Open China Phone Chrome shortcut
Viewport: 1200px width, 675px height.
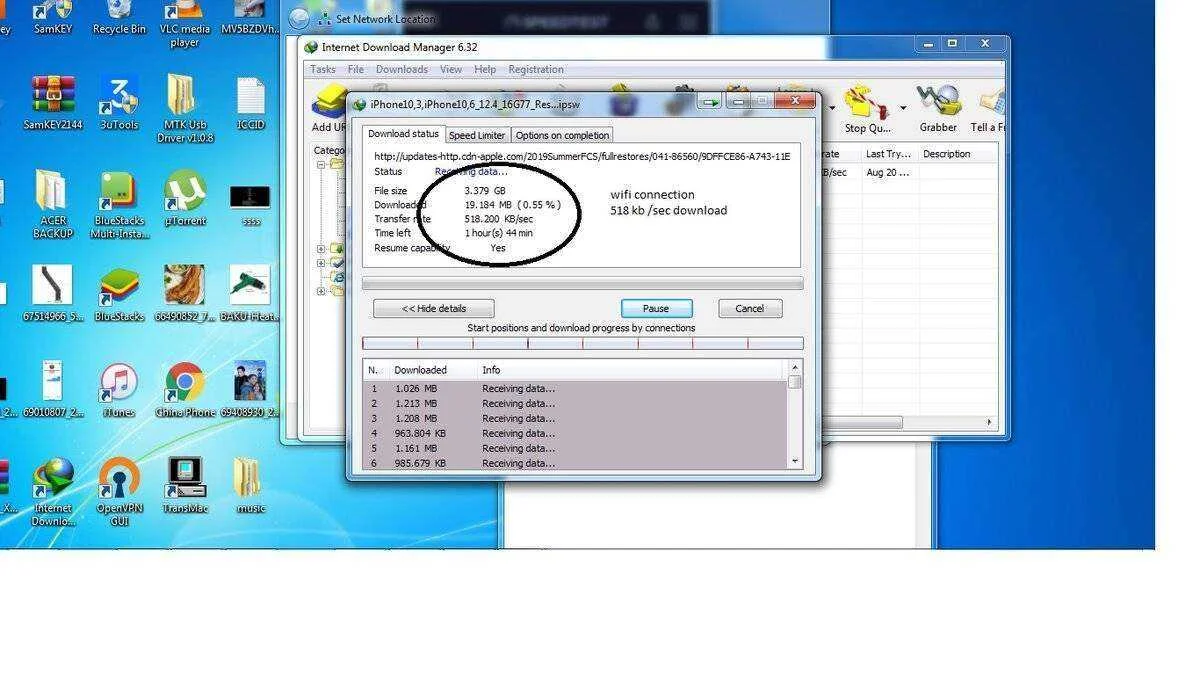[185, 390]
